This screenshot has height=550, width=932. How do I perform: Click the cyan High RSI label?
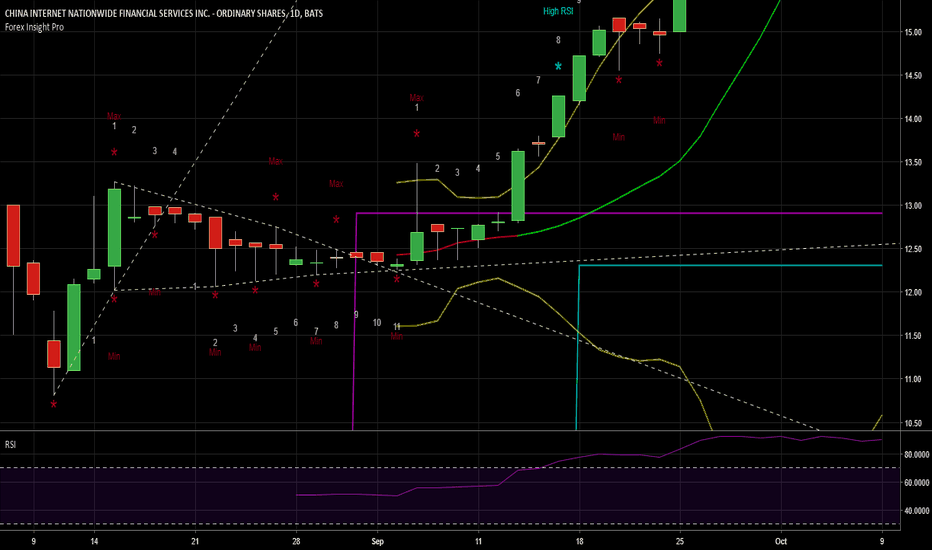pyautogui.click(x=558, y=11)
